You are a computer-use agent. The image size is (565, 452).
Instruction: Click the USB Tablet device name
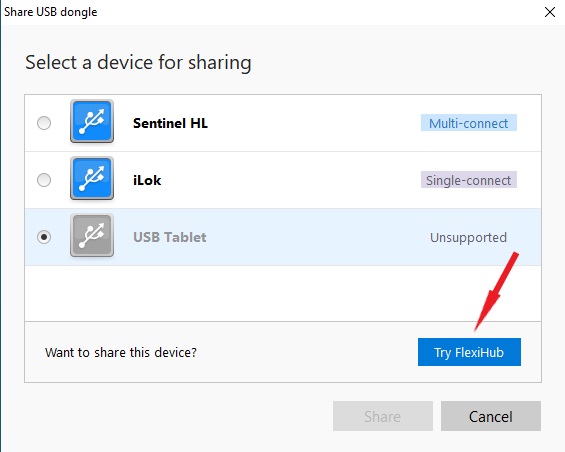coord(170,237)
